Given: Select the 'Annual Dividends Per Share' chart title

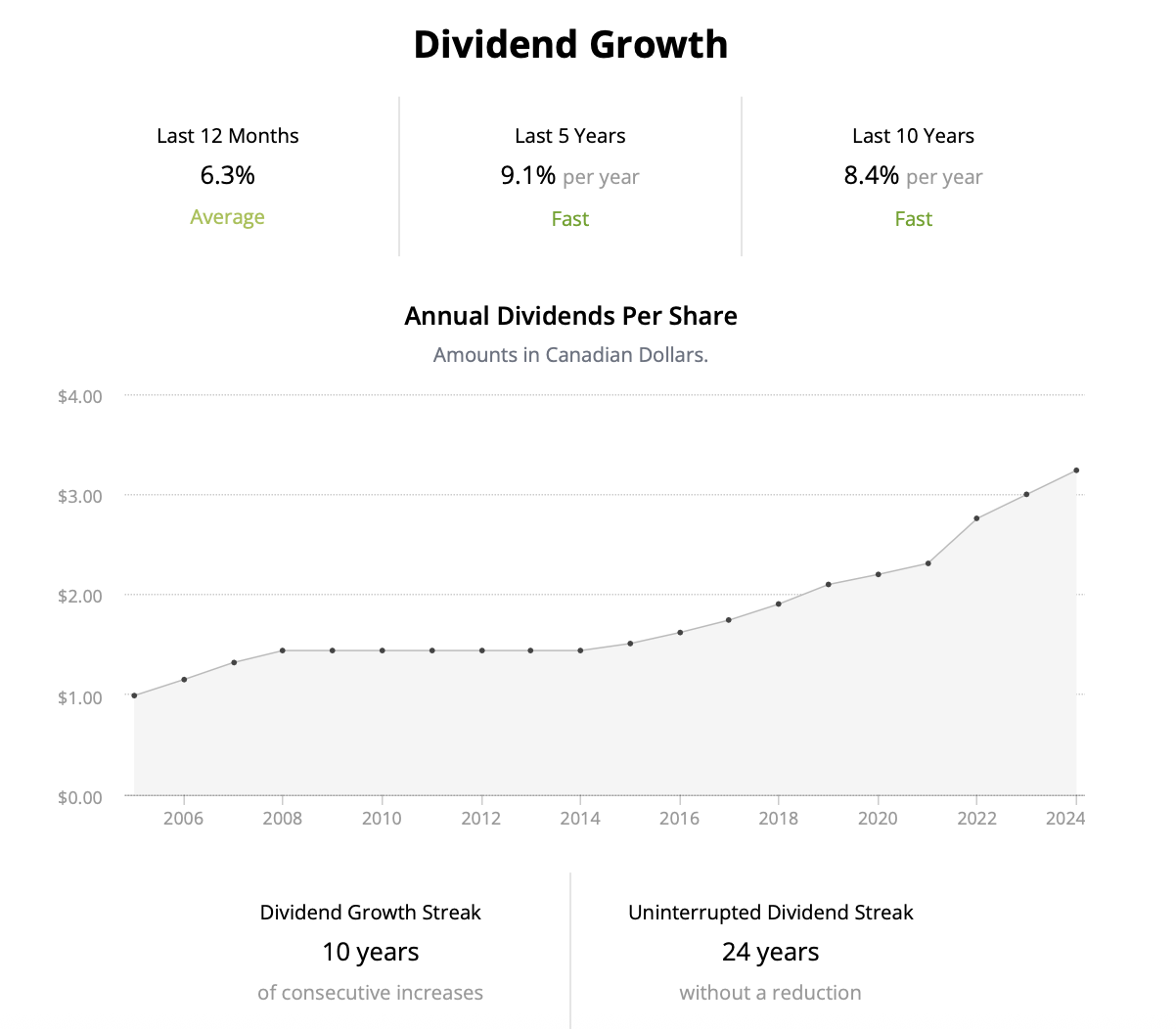Looking at the screenshot, I should coord(570,316).
